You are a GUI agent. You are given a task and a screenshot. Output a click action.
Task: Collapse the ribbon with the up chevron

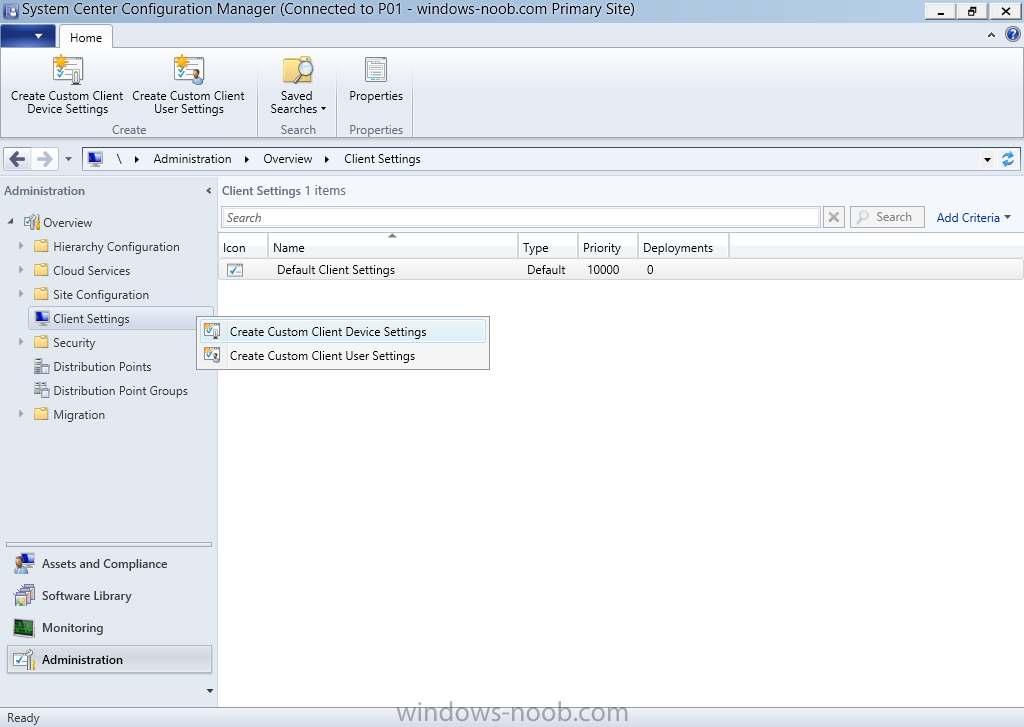tap(991, 35)
